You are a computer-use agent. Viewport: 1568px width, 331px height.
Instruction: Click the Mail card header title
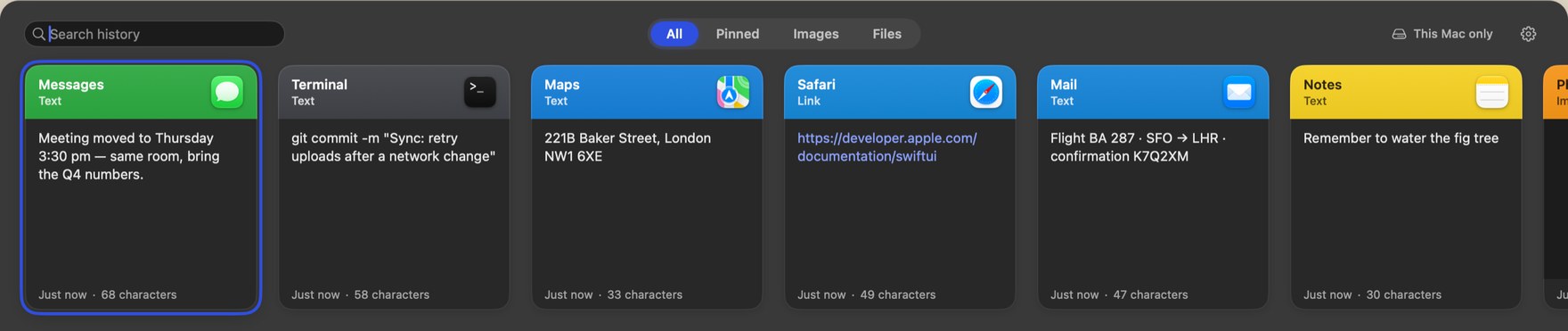(x=1064, y=85)
